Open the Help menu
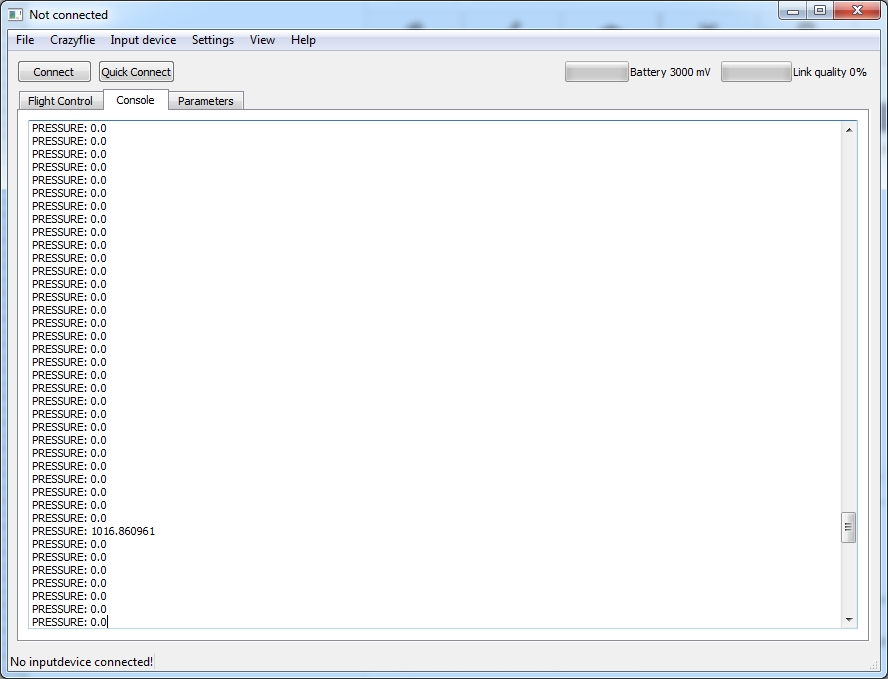888x679 pixels. pyautogui.click(x=303, y=40)
